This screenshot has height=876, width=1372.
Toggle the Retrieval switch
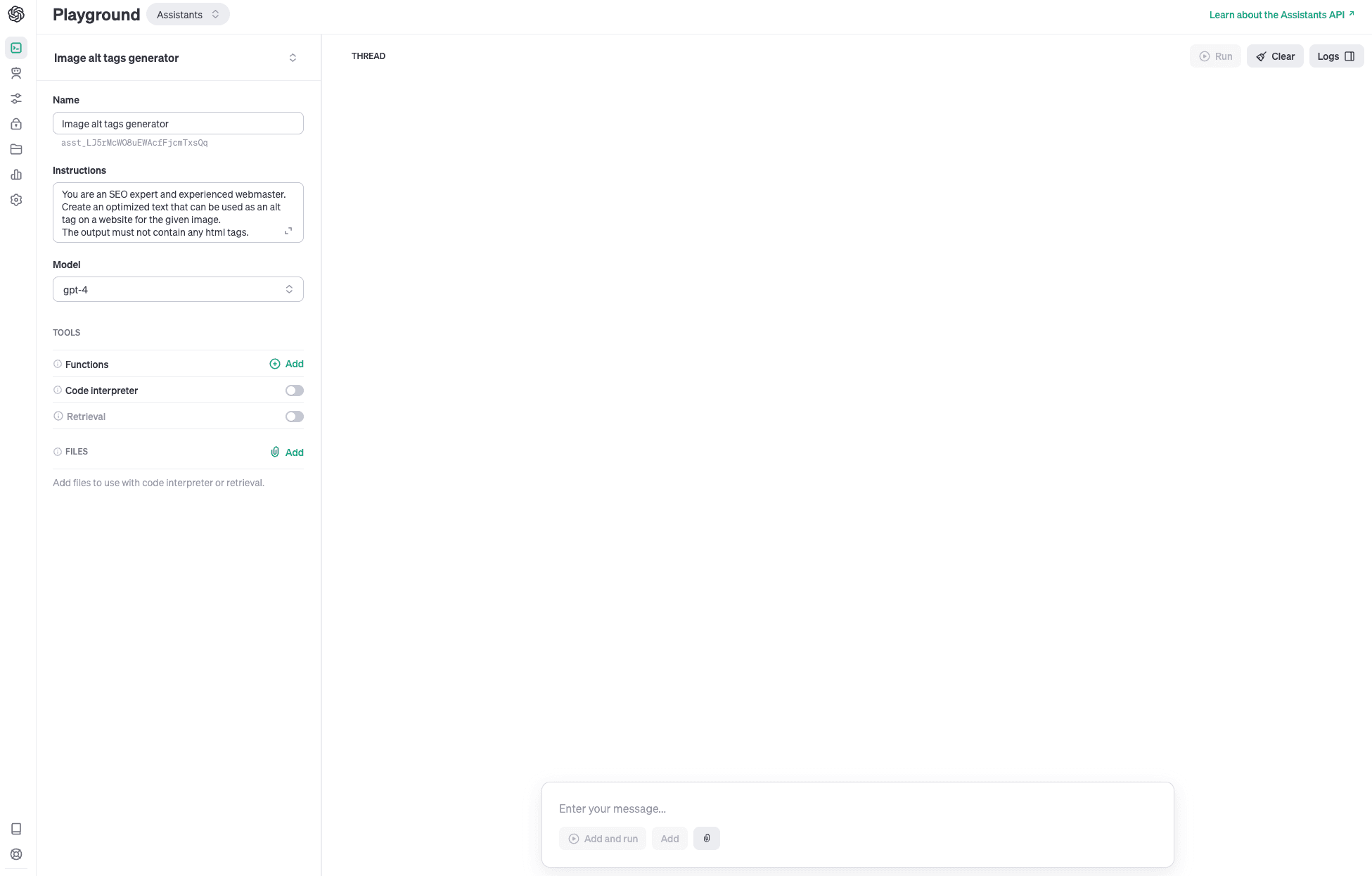(295, 416)
